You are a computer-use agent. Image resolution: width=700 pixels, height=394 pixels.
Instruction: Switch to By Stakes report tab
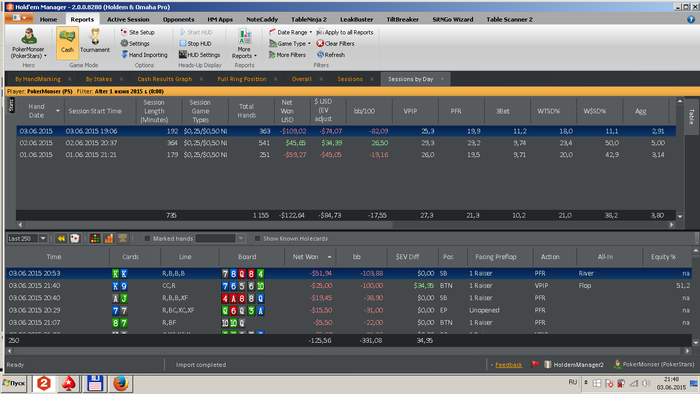99,79
